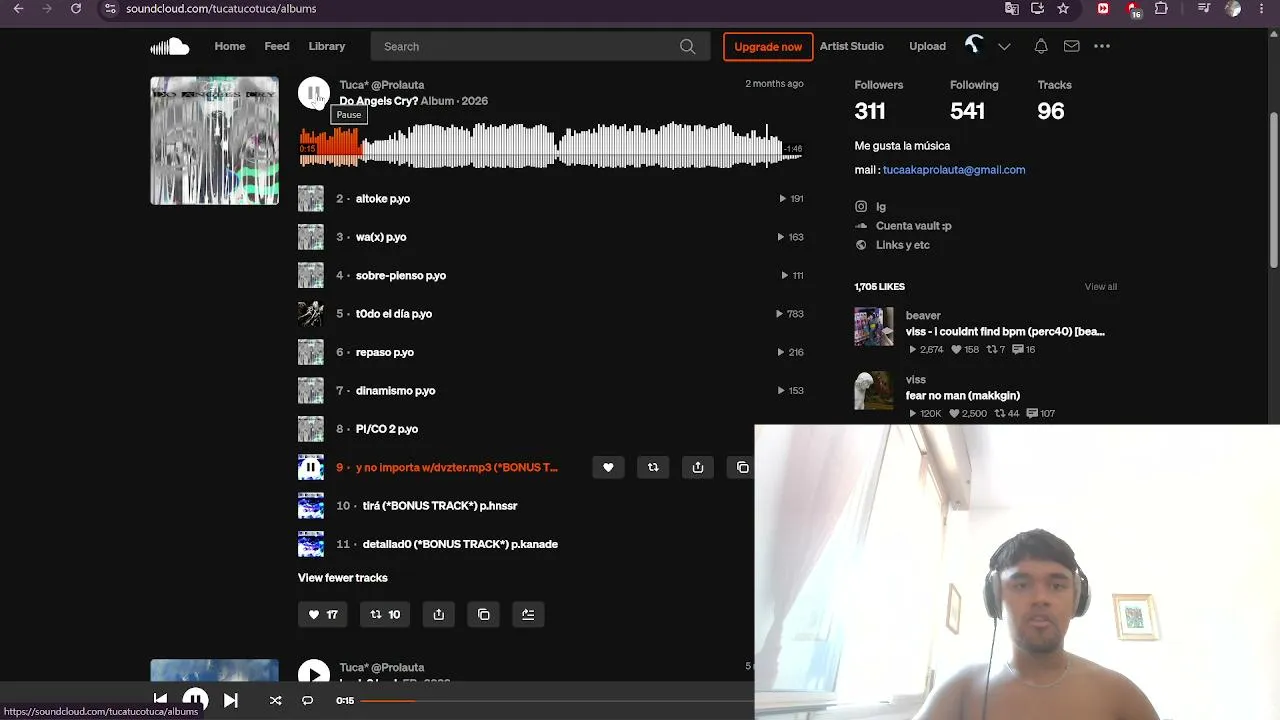Pause track 9 via its thumbnail pause icon
This screenshot has height=720, width=1280.
click(311, 467)
